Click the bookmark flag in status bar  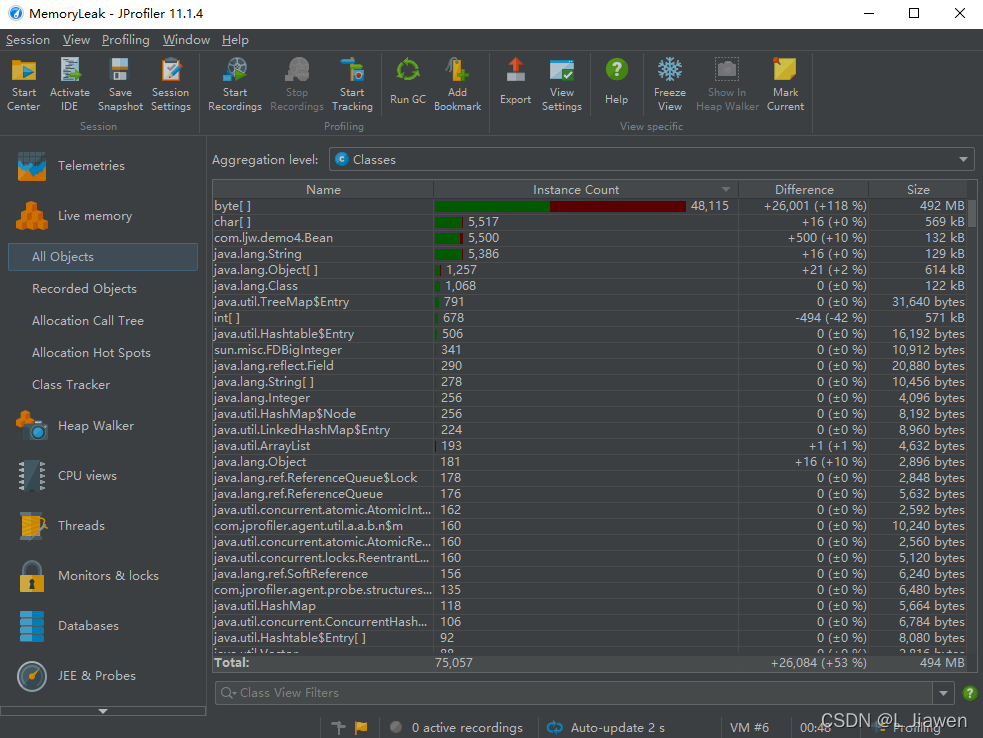point(361,727)
